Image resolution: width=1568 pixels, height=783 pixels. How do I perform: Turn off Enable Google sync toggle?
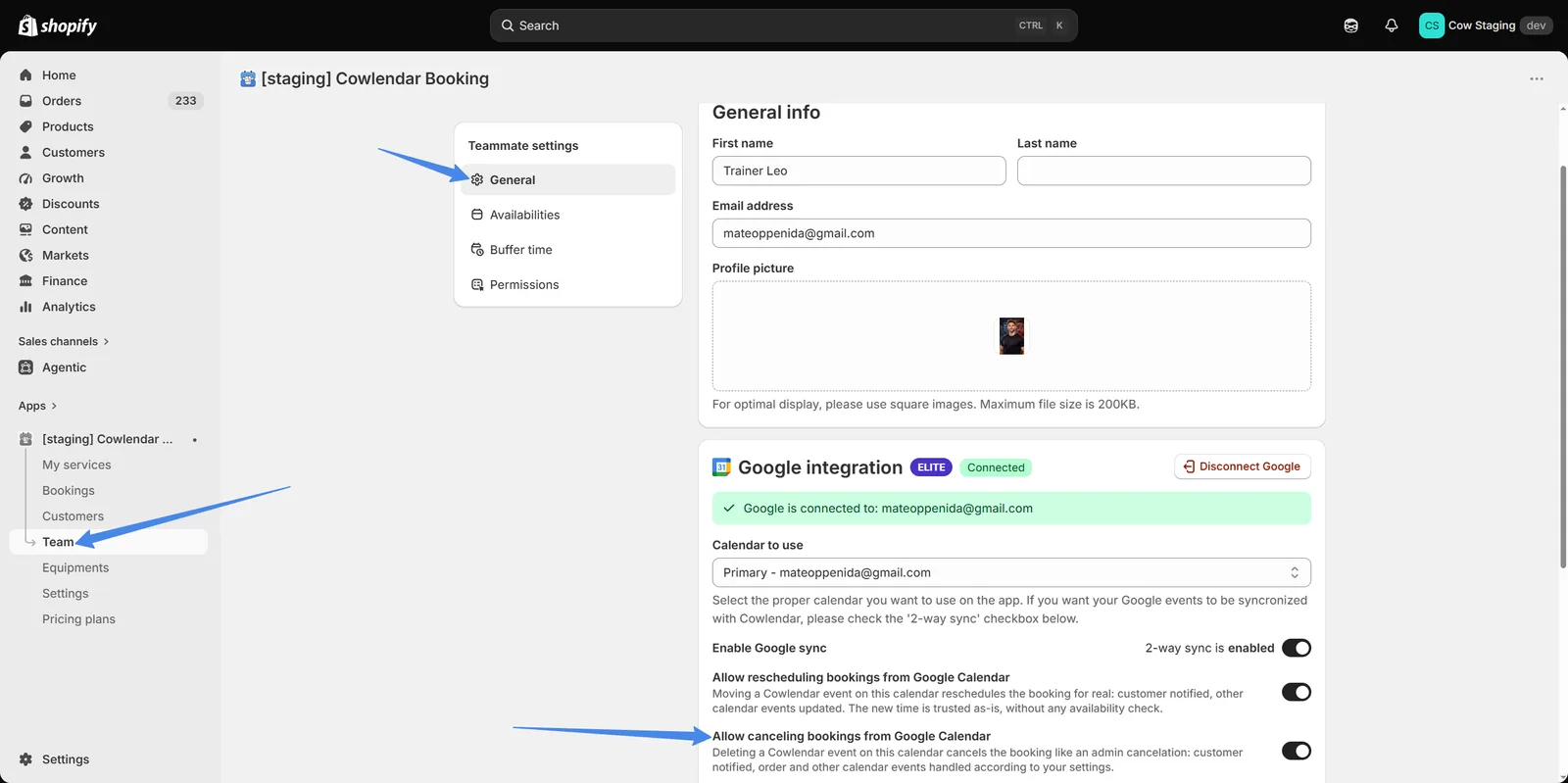pos(1297,648)
